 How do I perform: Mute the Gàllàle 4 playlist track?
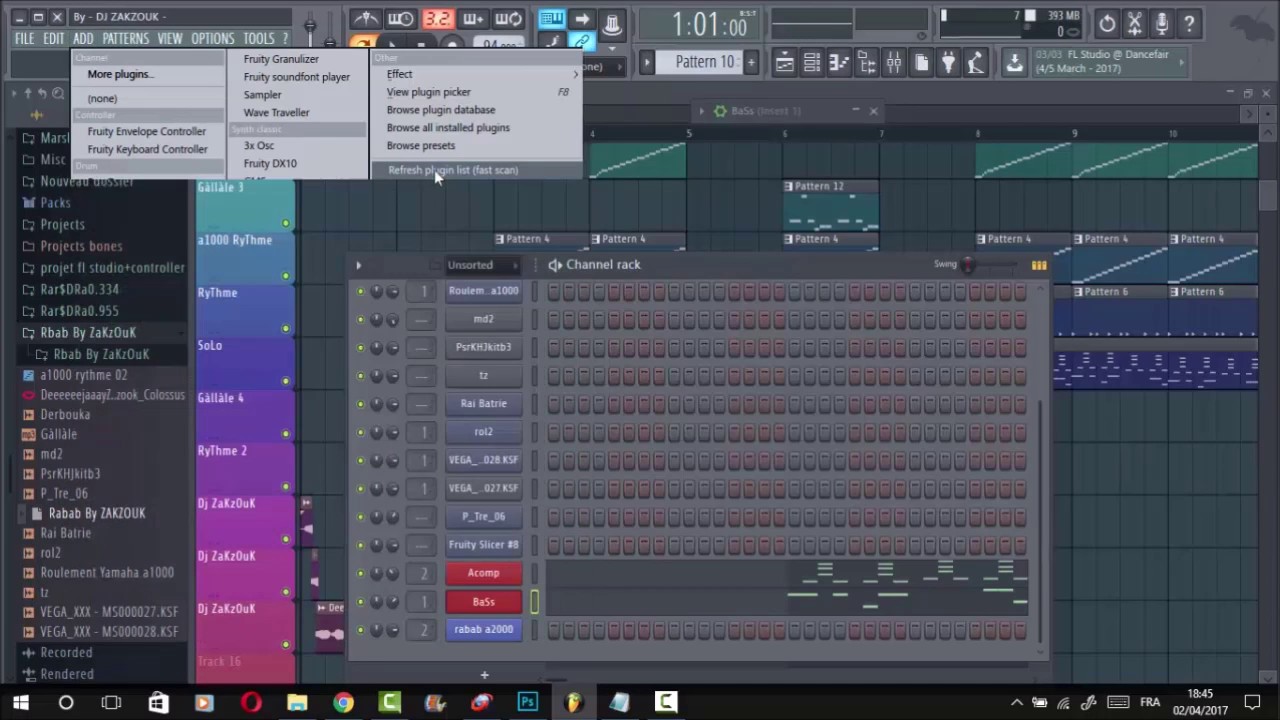pyautogui.click(x=285, y=434)
